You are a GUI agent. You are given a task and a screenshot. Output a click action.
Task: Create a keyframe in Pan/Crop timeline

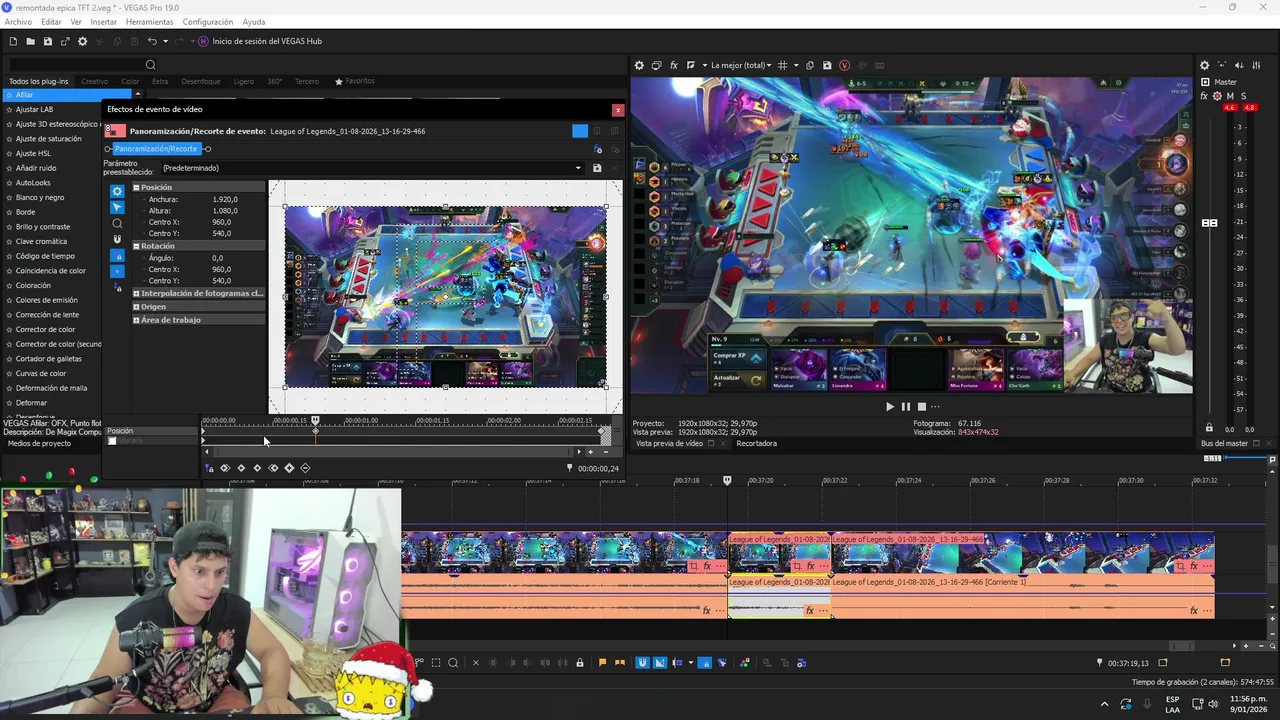click(x=289, y=468)
